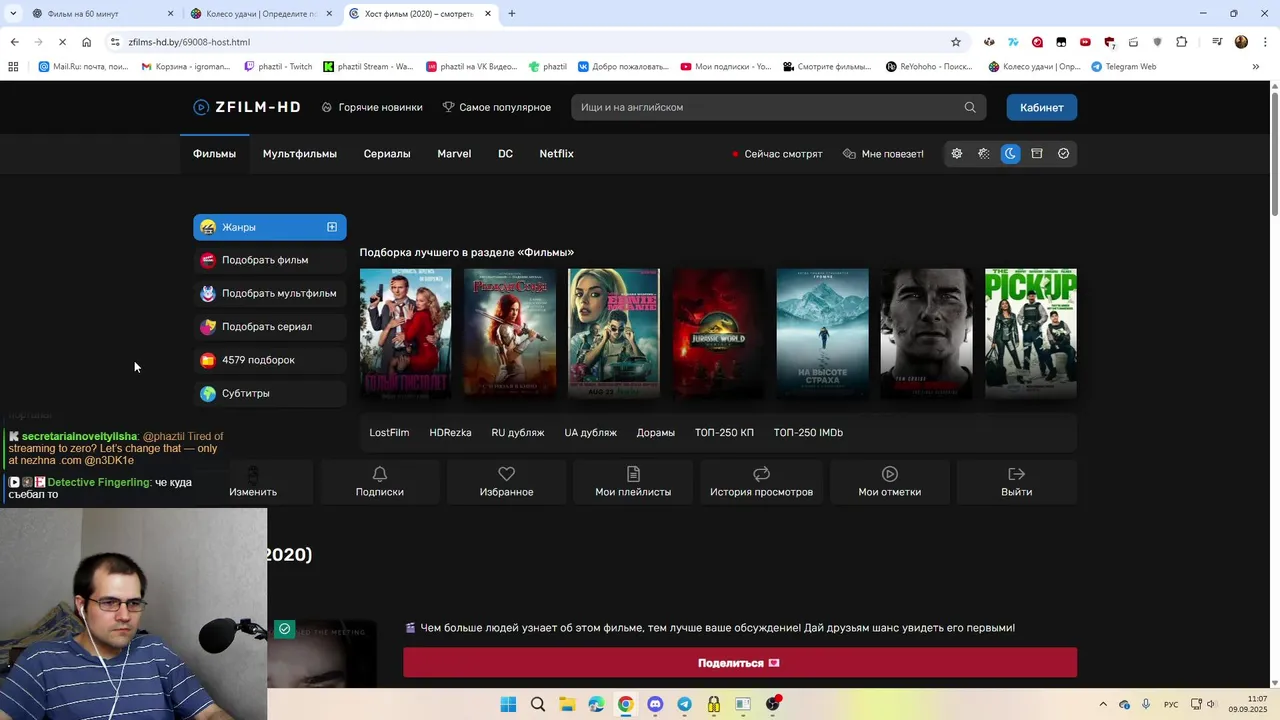This screenshot has height=720, width=1280.
Task: Click the ZFILM-HD logo
Action: 247,107
